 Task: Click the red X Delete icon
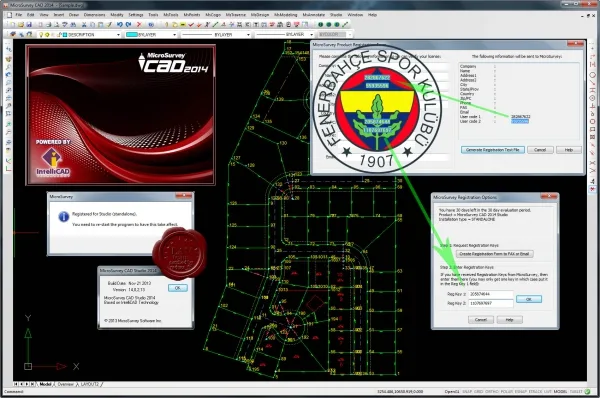(x=139, y=24)
